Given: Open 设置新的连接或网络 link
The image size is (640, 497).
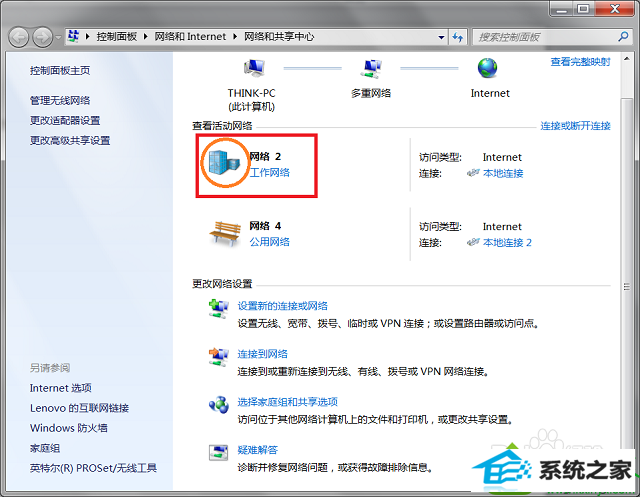Looking at the screenshot, I should point(282,306).
